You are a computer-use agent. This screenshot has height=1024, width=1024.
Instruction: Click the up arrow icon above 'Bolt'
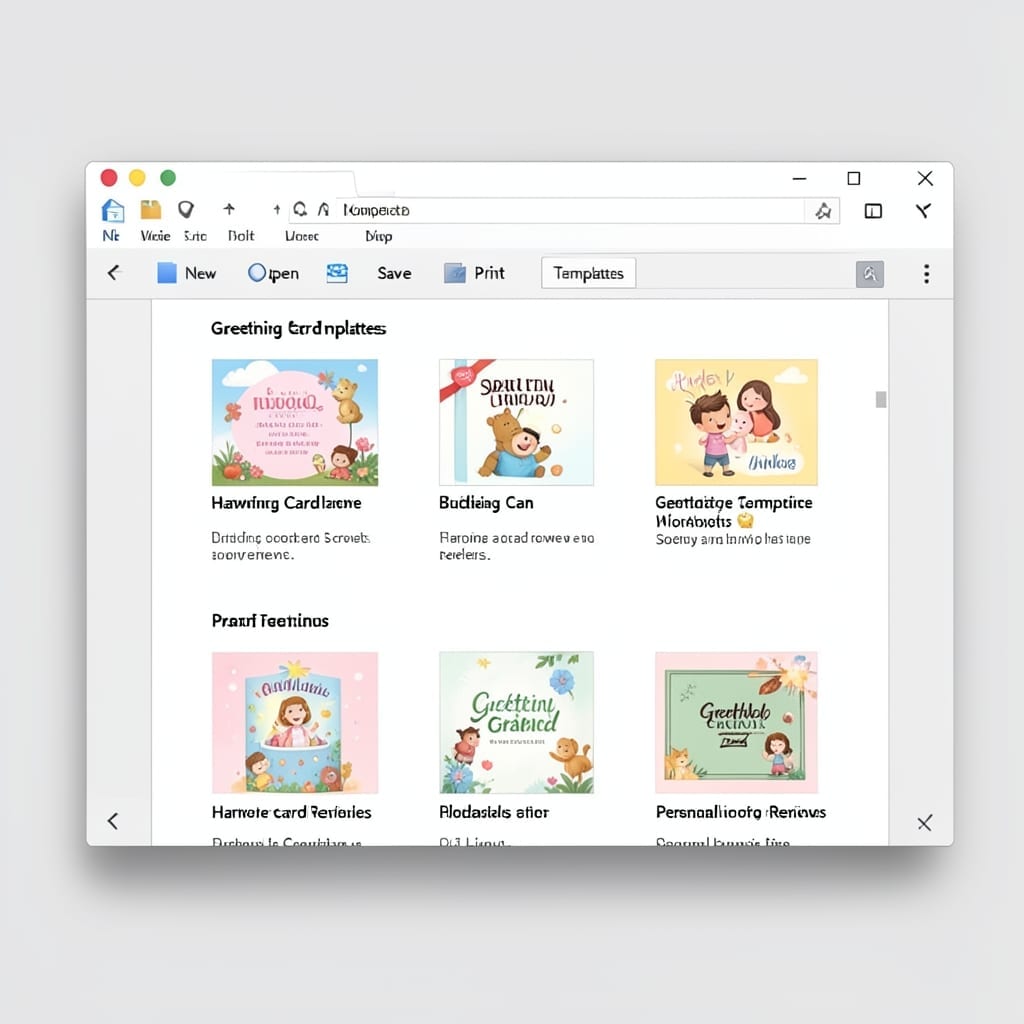[229, 209]
